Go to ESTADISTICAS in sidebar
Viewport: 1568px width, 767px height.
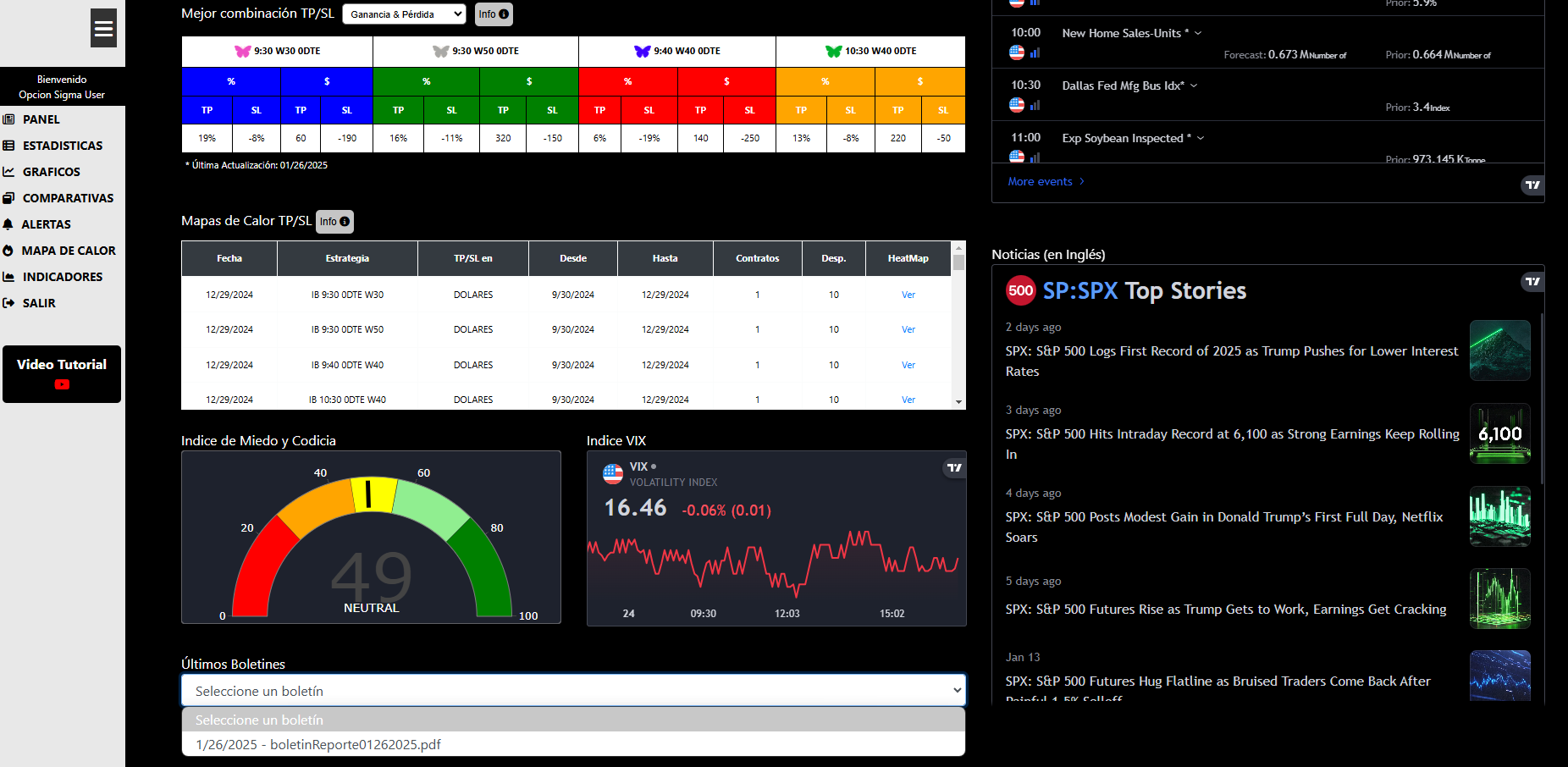coord(62,146)
